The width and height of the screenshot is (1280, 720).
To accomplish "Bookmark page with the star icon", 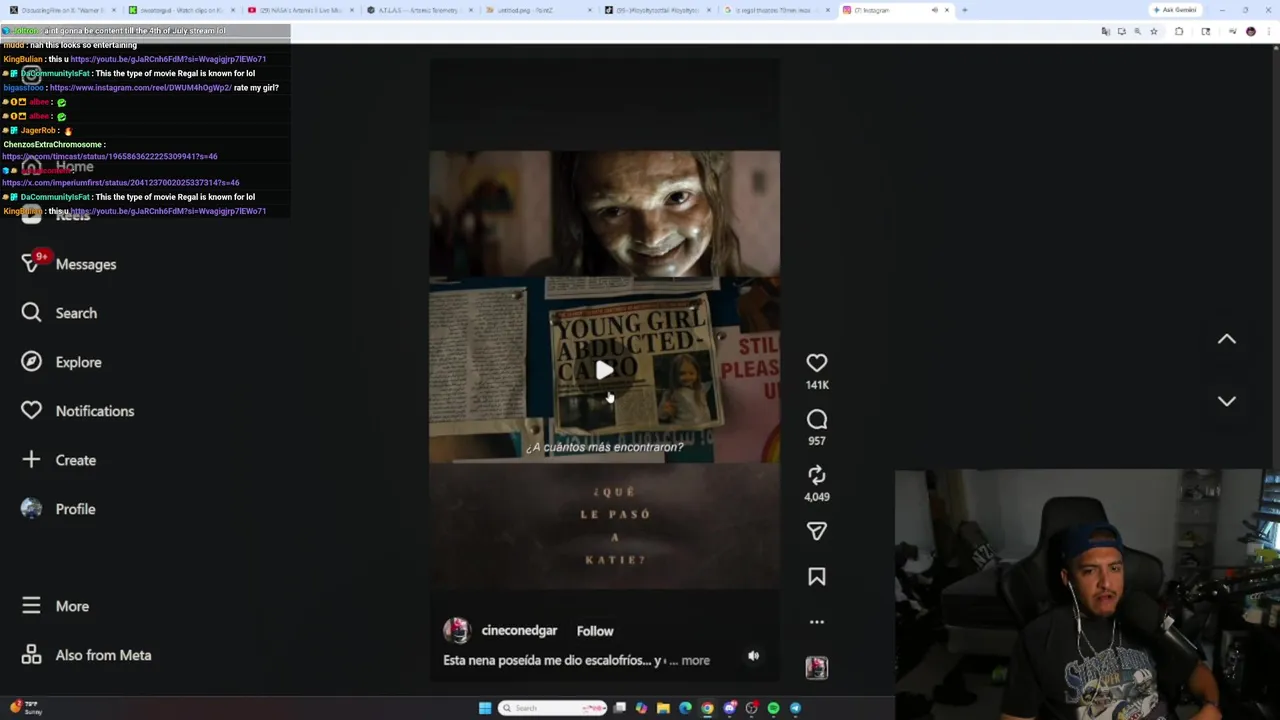I will tap(1153, 32).
